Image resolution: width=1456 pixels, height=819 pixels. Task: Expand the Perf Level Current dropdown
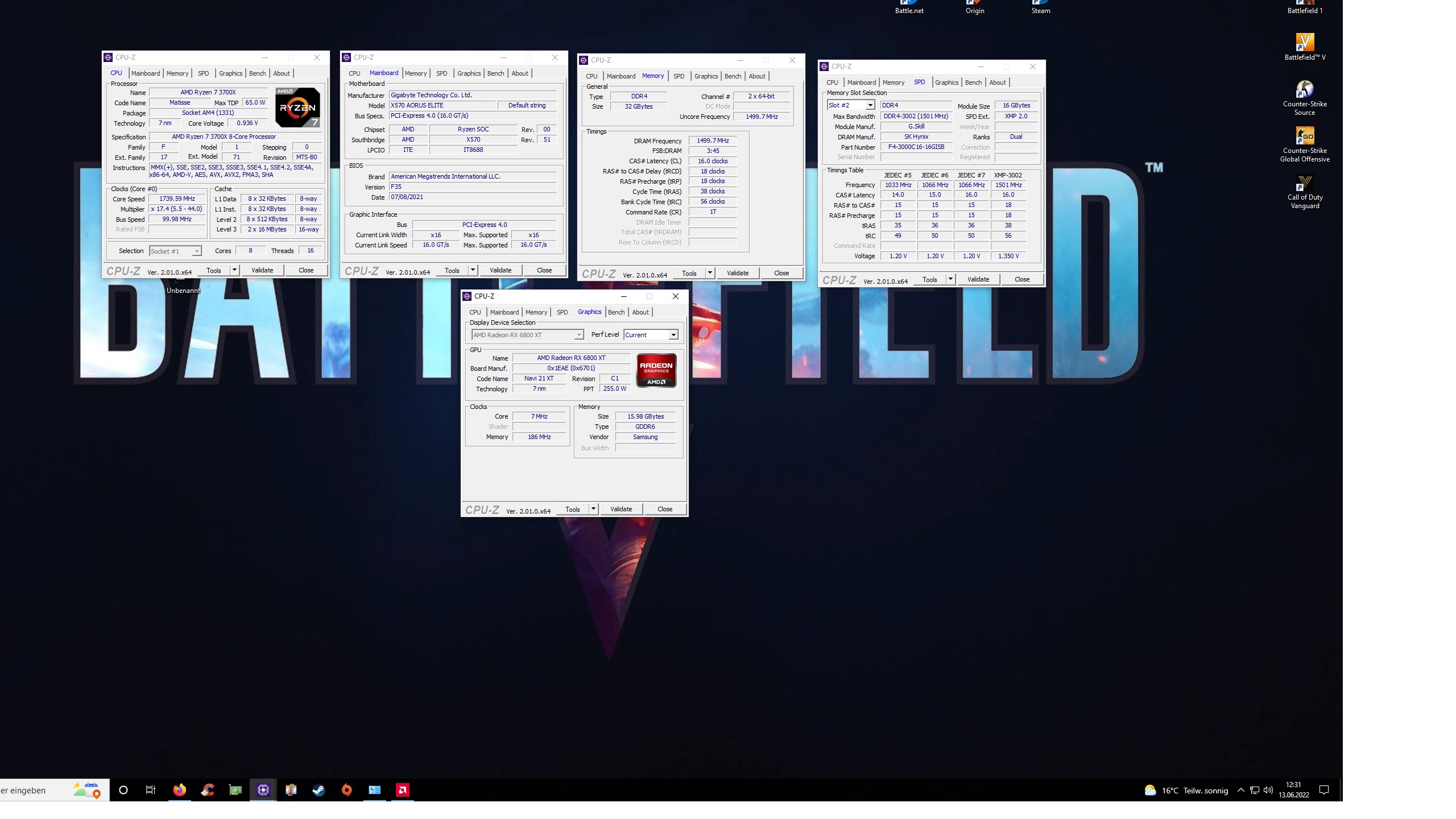point(673,335)
